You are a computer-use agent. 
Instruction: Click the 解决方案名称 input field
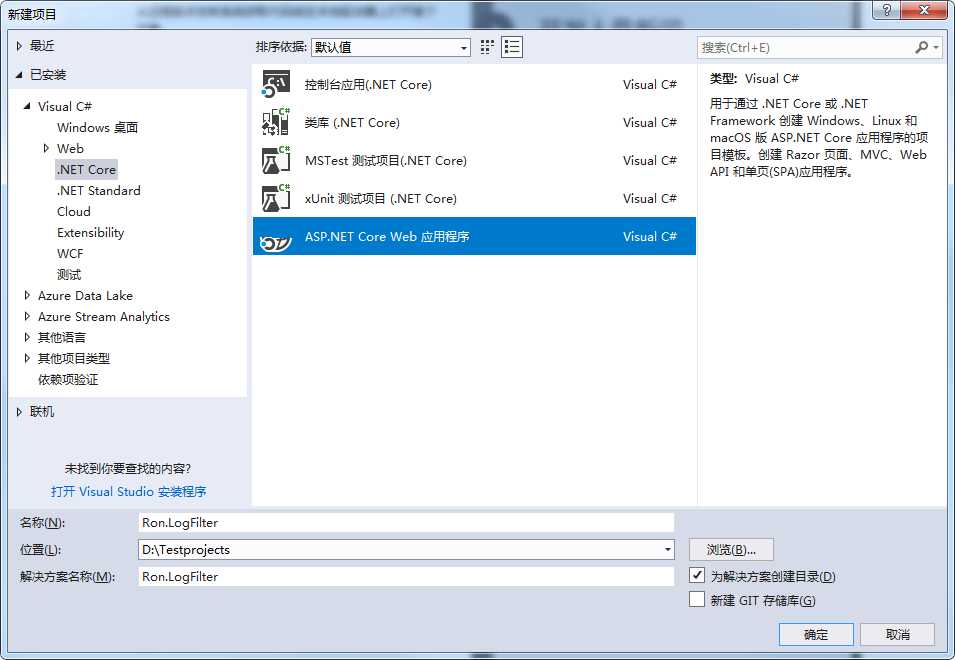(406, 576)
